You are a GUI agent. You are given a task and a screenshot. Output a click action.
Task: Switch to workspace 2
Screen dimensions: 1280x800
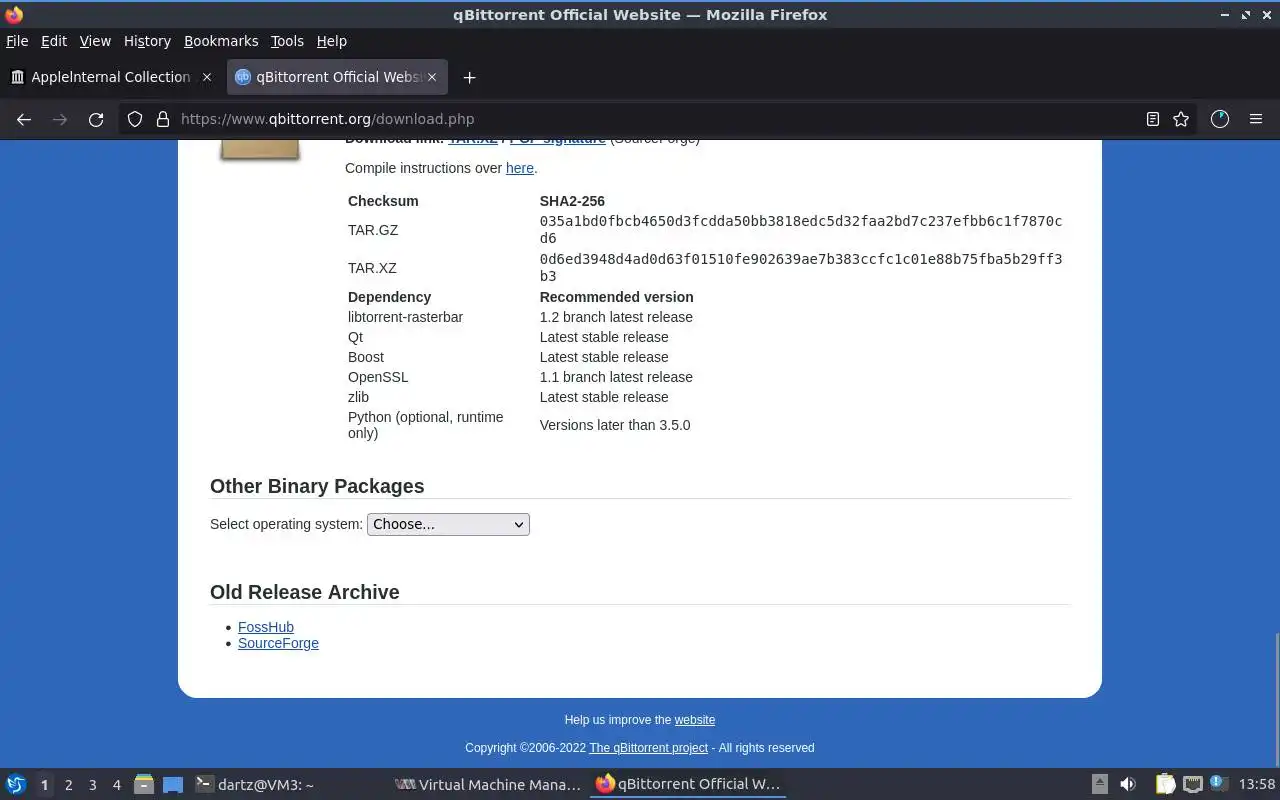point(68,785)
